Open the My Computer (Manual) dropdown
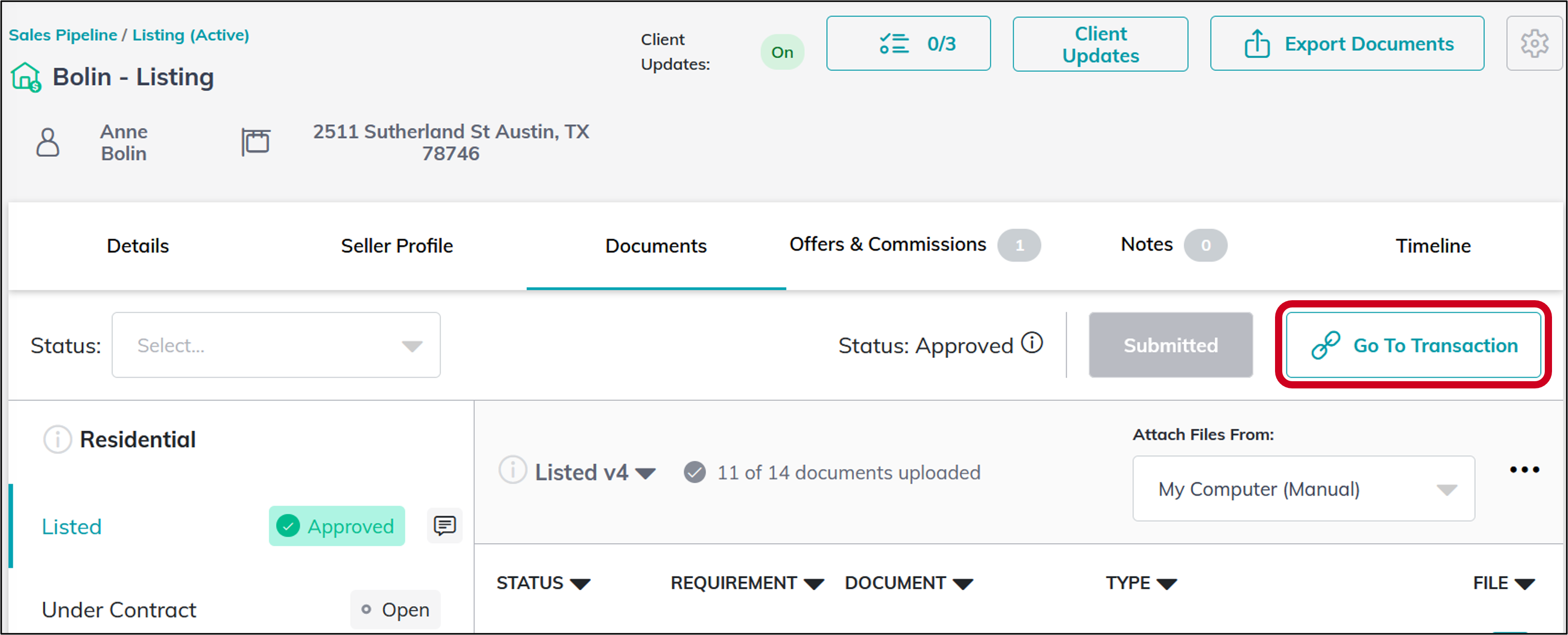The width and height of the screenshot is (1568, 635). tap(1302, 489)
